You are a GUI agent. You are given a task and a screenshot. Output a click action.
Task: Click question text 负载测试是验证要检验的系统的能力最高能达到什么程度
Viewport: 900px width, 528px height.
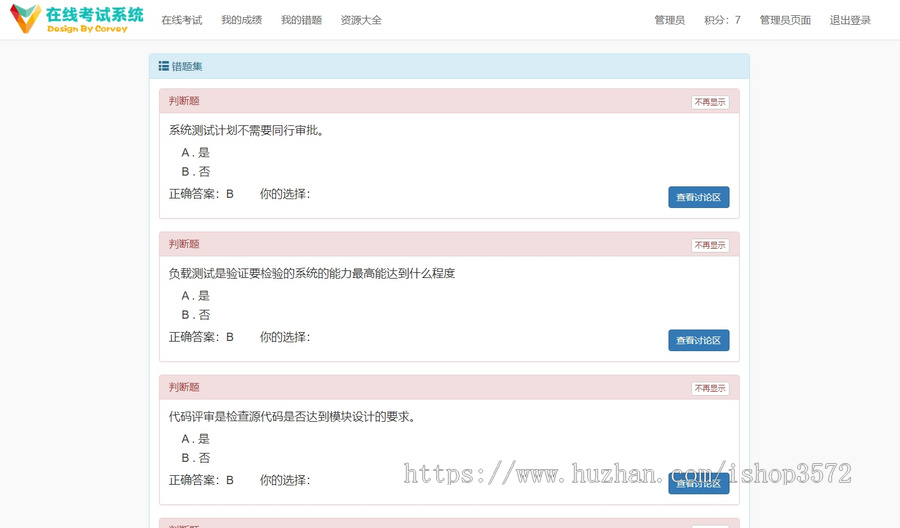tap(312, 274)
